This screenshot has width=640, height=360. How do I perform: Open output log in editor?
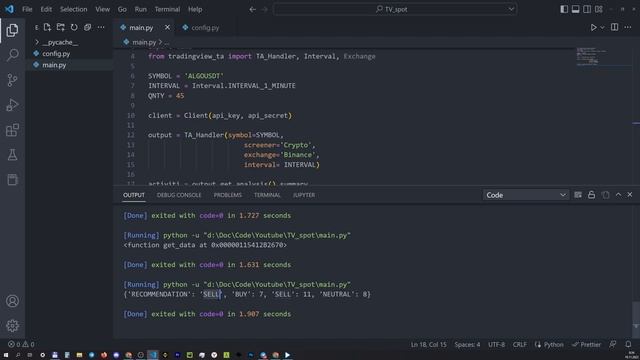(605, 195)
